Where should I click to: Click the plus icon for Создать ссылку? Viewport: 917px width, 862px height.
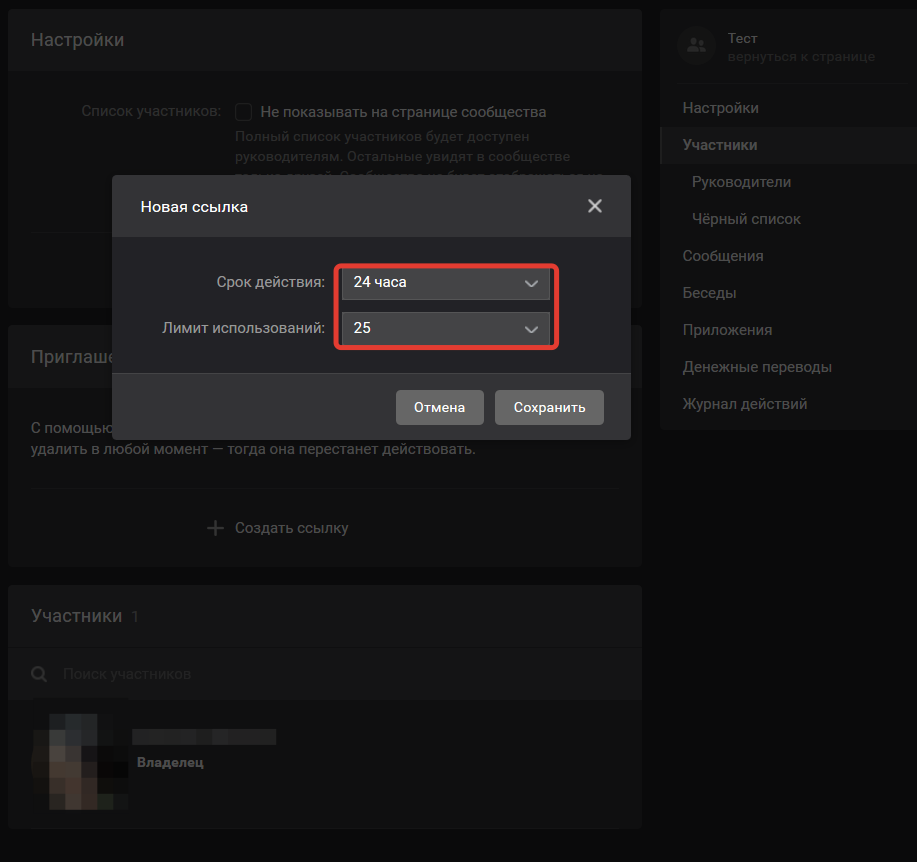click(215, 528)
